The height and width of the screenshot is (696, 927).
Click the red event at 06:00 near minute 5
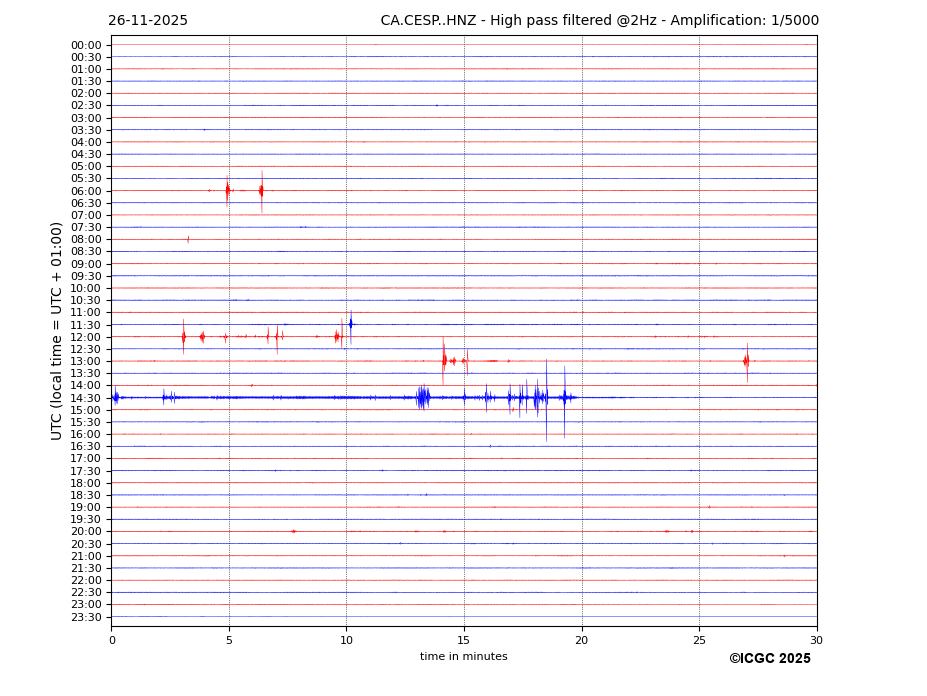pos(228,189)
